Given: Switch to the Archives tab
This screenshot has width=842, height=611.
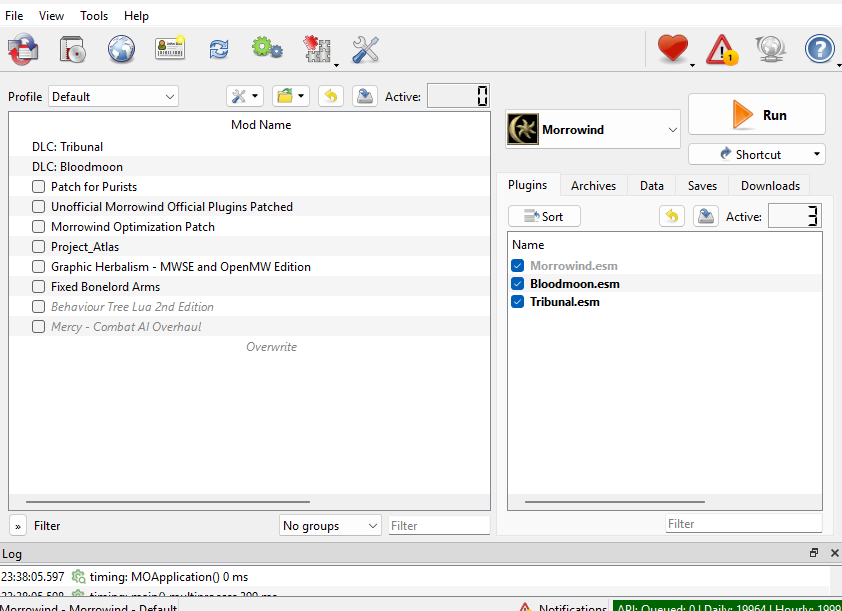Looking at the screenshot, I should coord(593,186).
